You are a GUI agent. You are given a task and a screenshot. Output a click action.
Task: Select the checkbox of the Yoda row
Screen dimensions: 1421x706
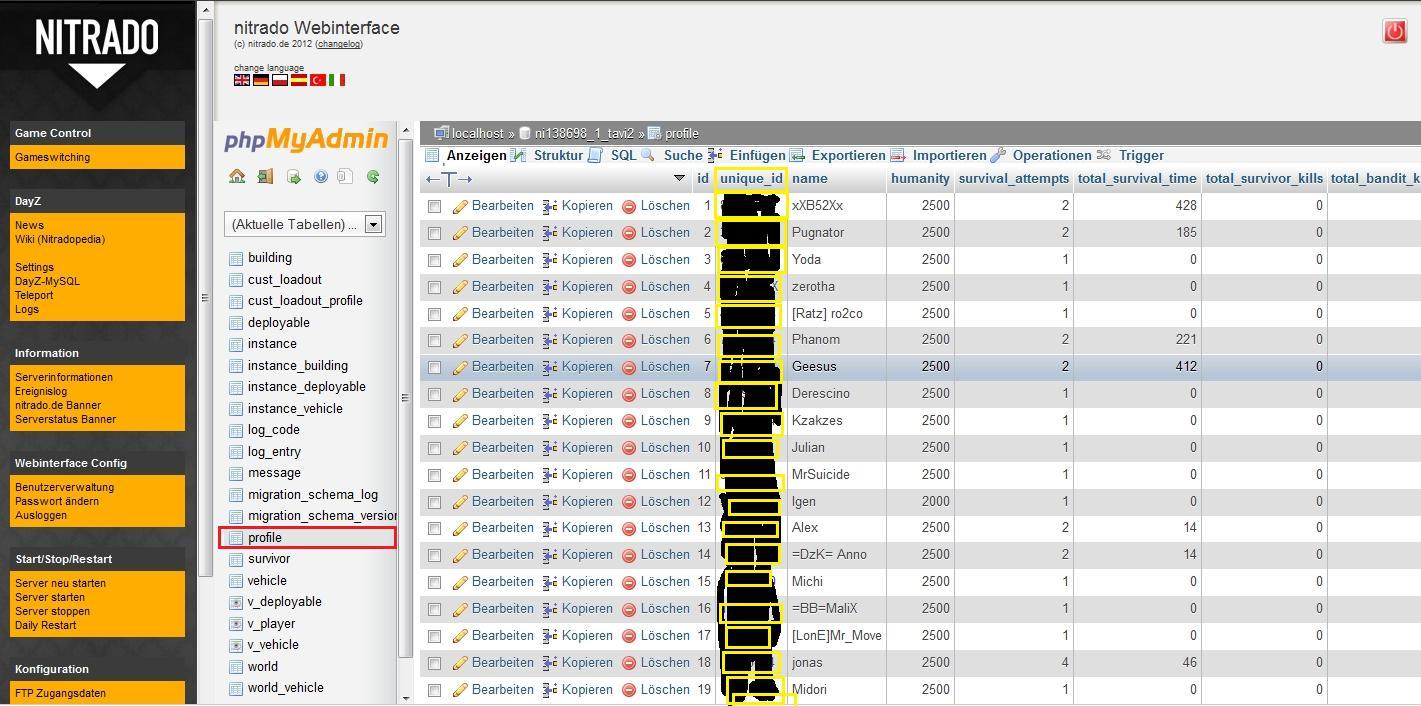[434, 260]
